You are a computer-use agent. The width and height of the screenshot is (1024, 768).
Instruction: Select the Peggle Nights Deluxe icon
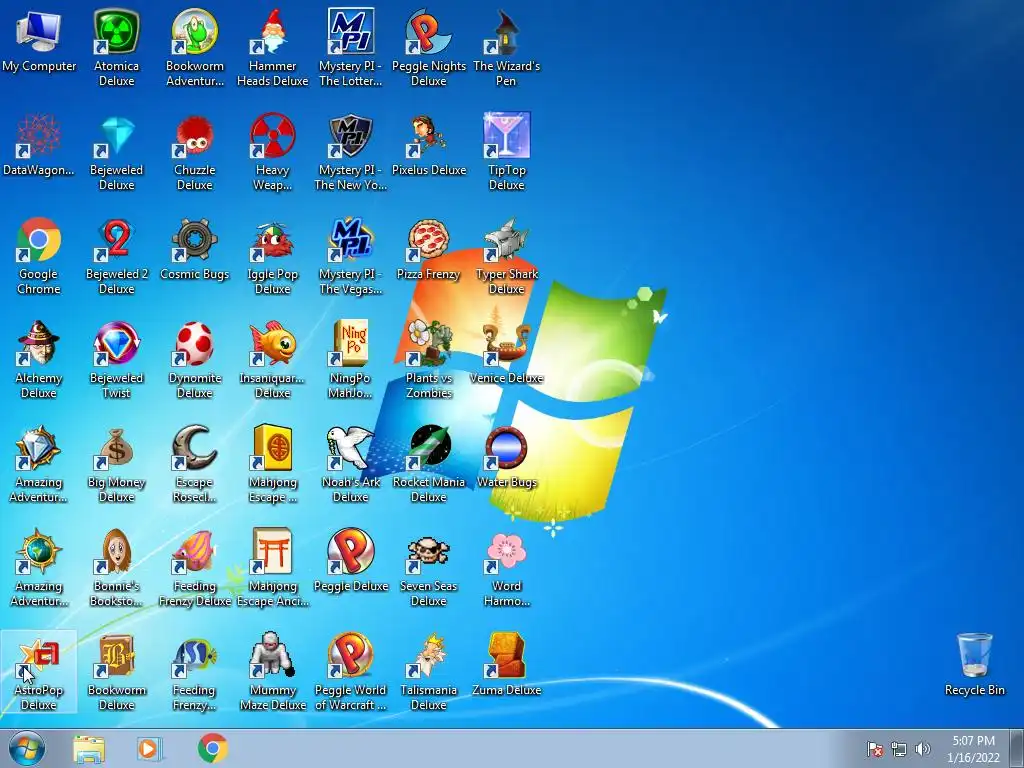click(428, 31)
